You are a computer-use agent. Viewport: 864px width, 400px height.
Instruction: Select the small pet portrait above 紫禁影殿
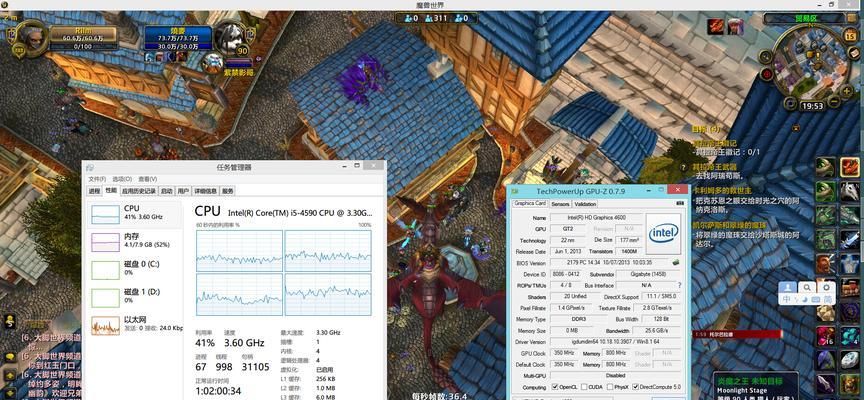pos(212,63)
